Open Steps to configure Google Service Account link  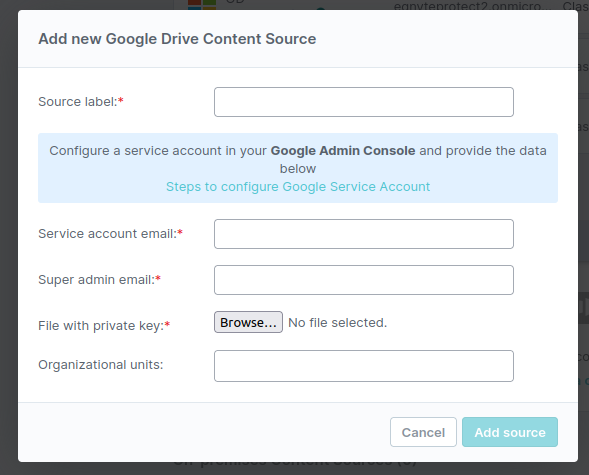pyautogui.click(x=298, y=187)
